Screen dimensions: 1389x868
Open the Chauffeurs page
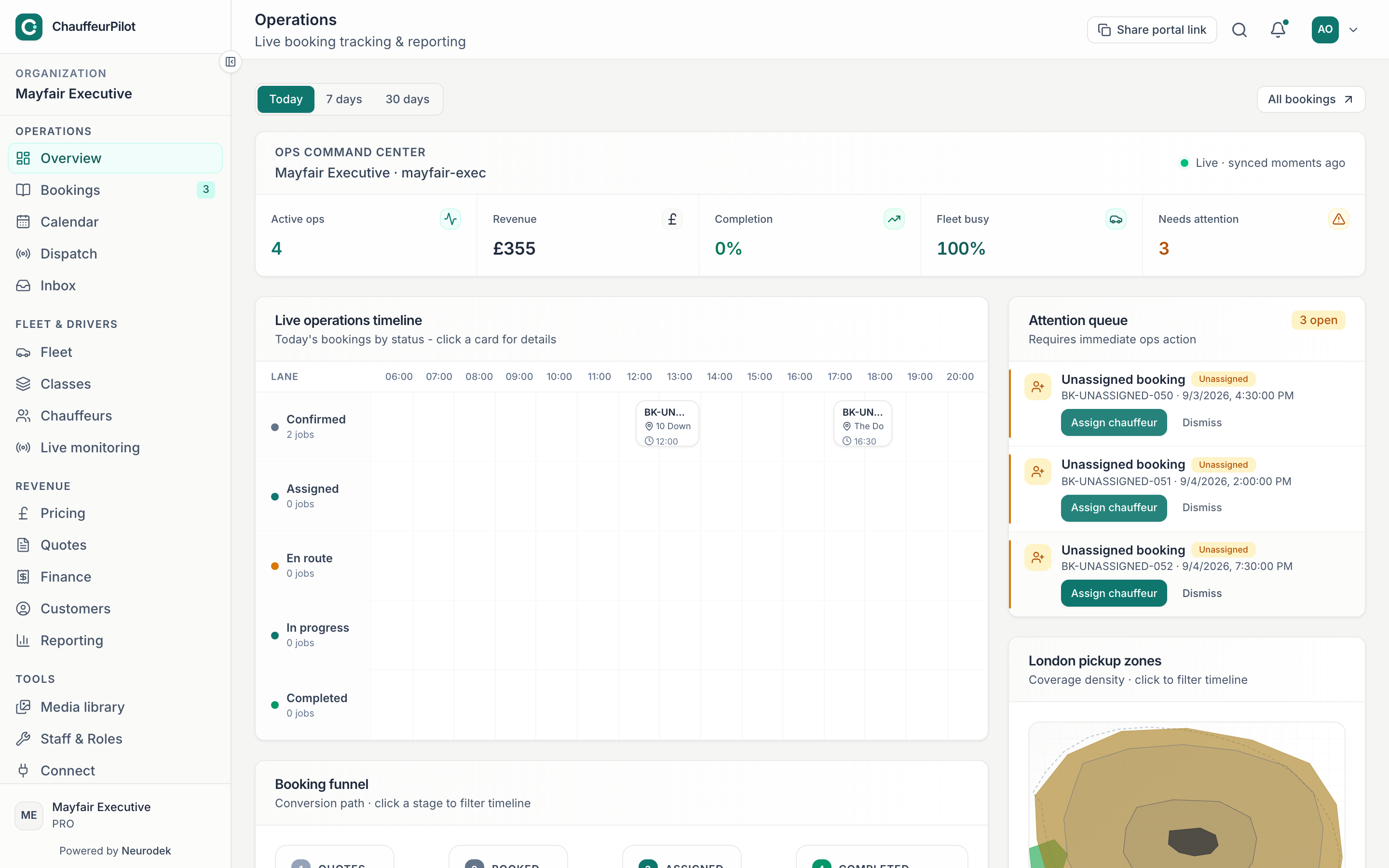[115, 416]
